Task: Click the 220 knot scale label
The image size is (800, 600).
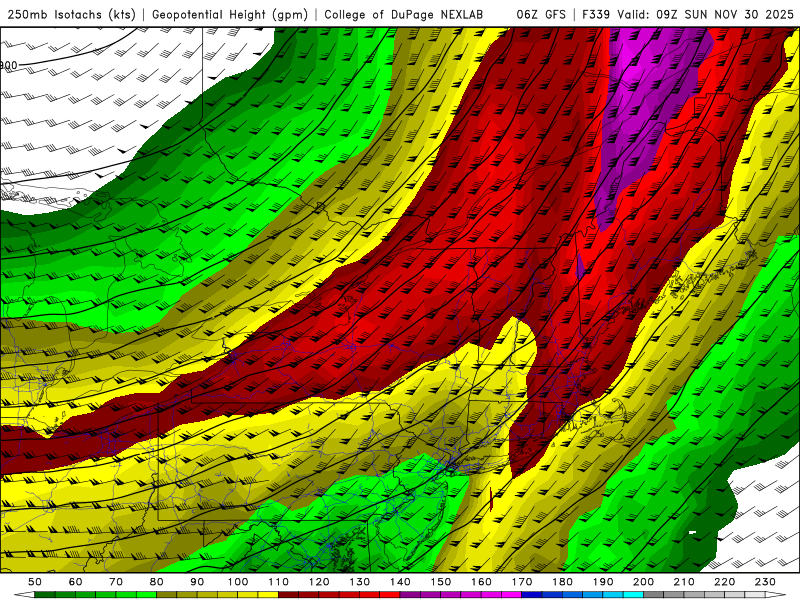Action: (724, 582)
